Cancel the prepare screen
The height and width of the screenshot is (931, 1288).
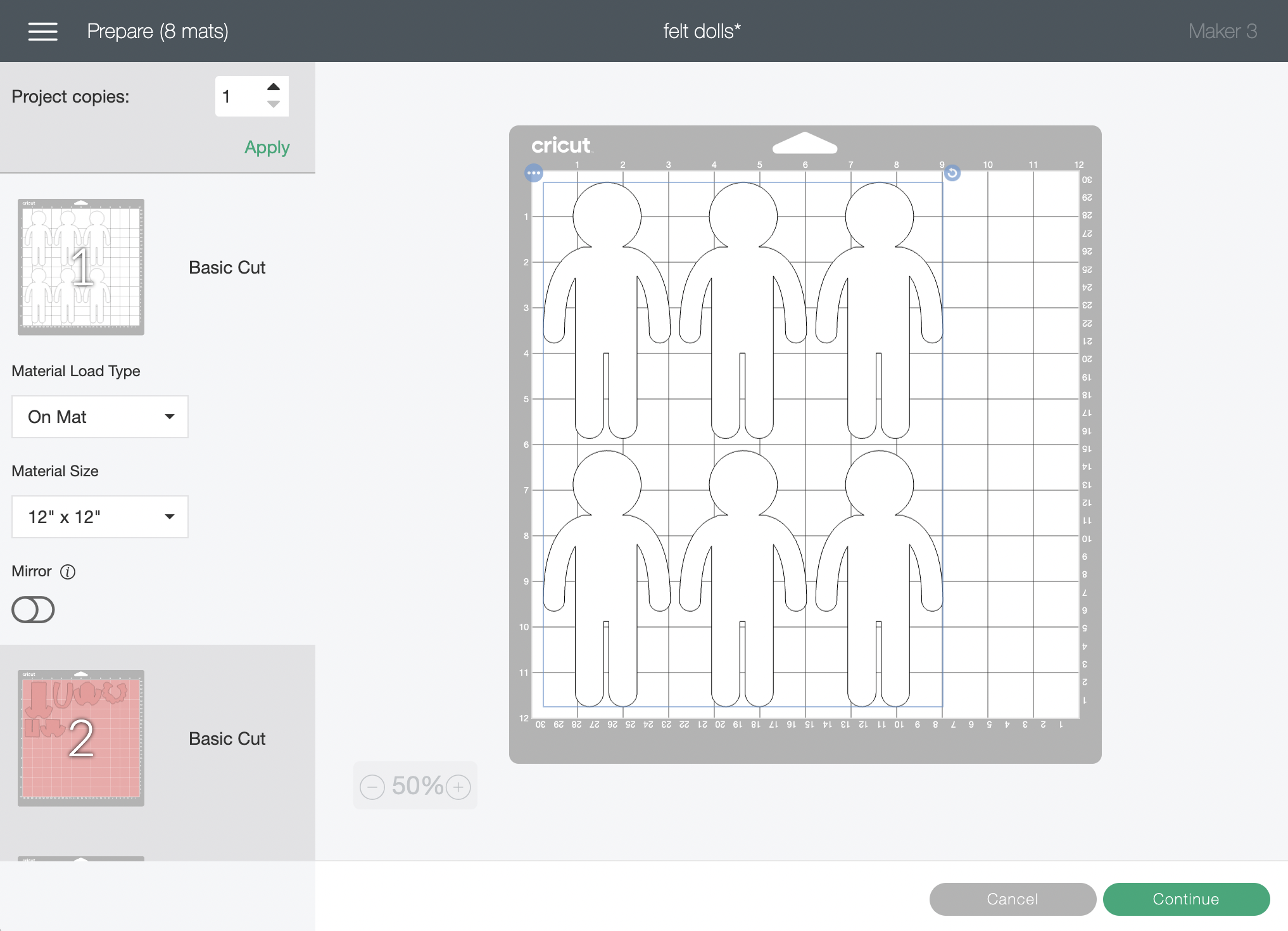coord(1013,899)
